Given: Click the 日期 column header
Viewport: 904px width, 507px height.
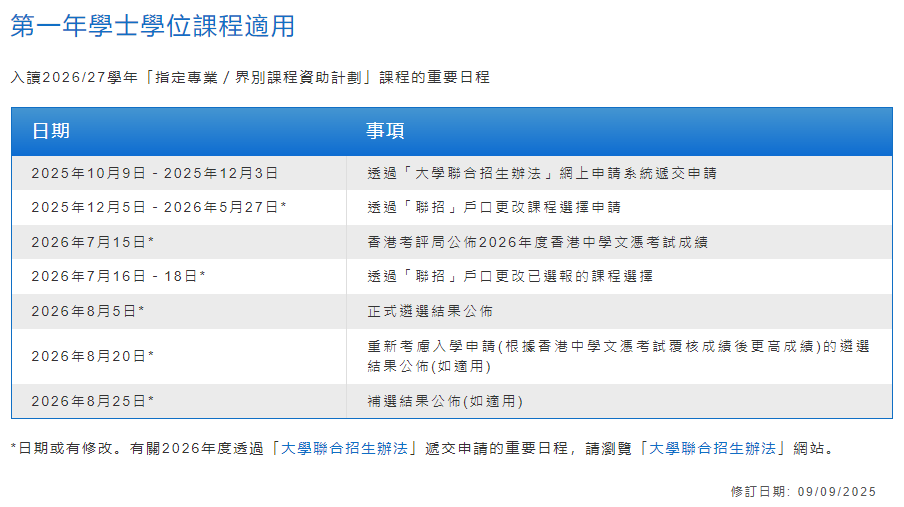Looking at the screenshot, I should click(51, 131).
